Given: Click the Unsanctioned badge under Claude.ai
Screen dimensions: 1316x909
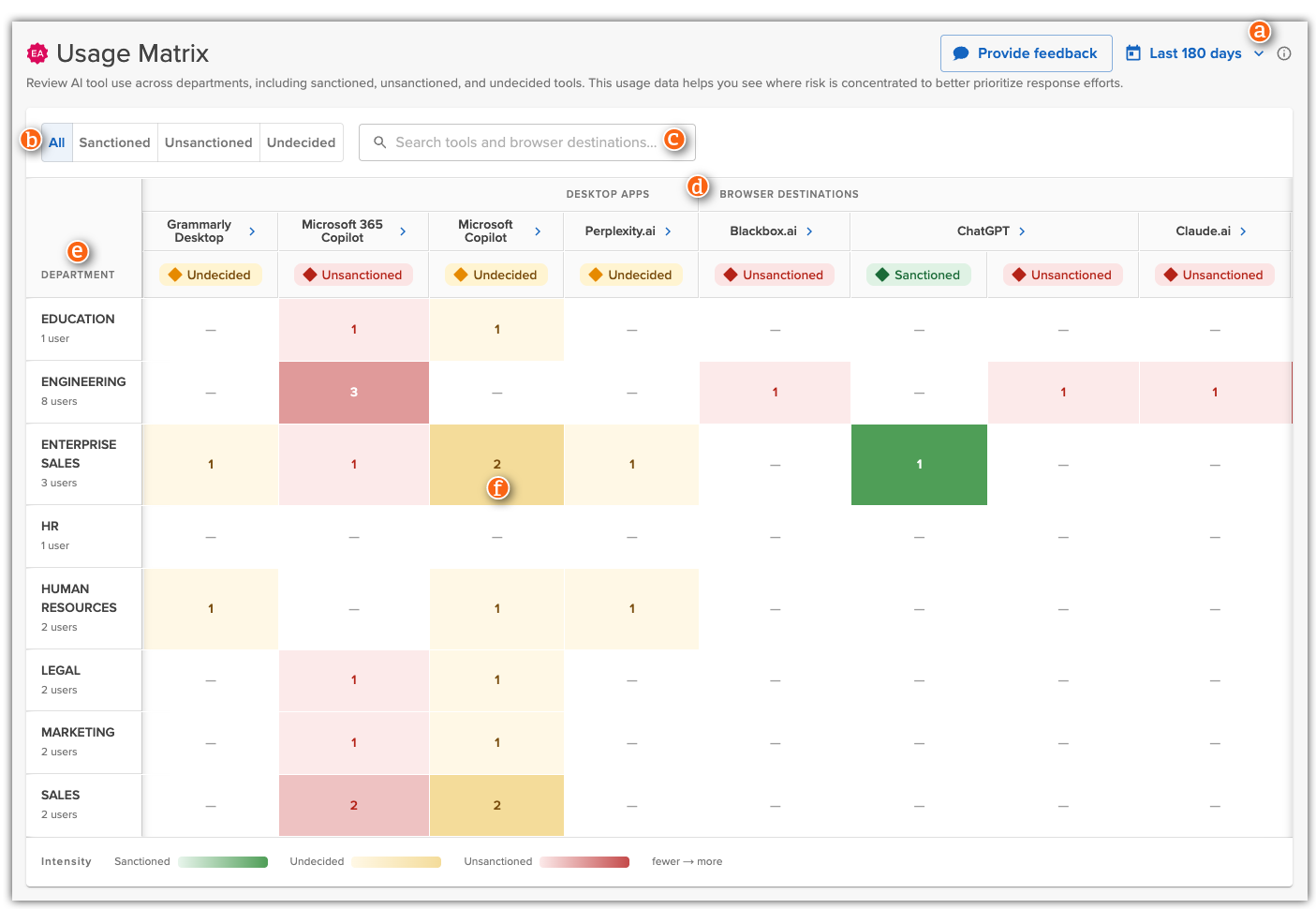Looking at the screenshot, I should (1215, 275).
